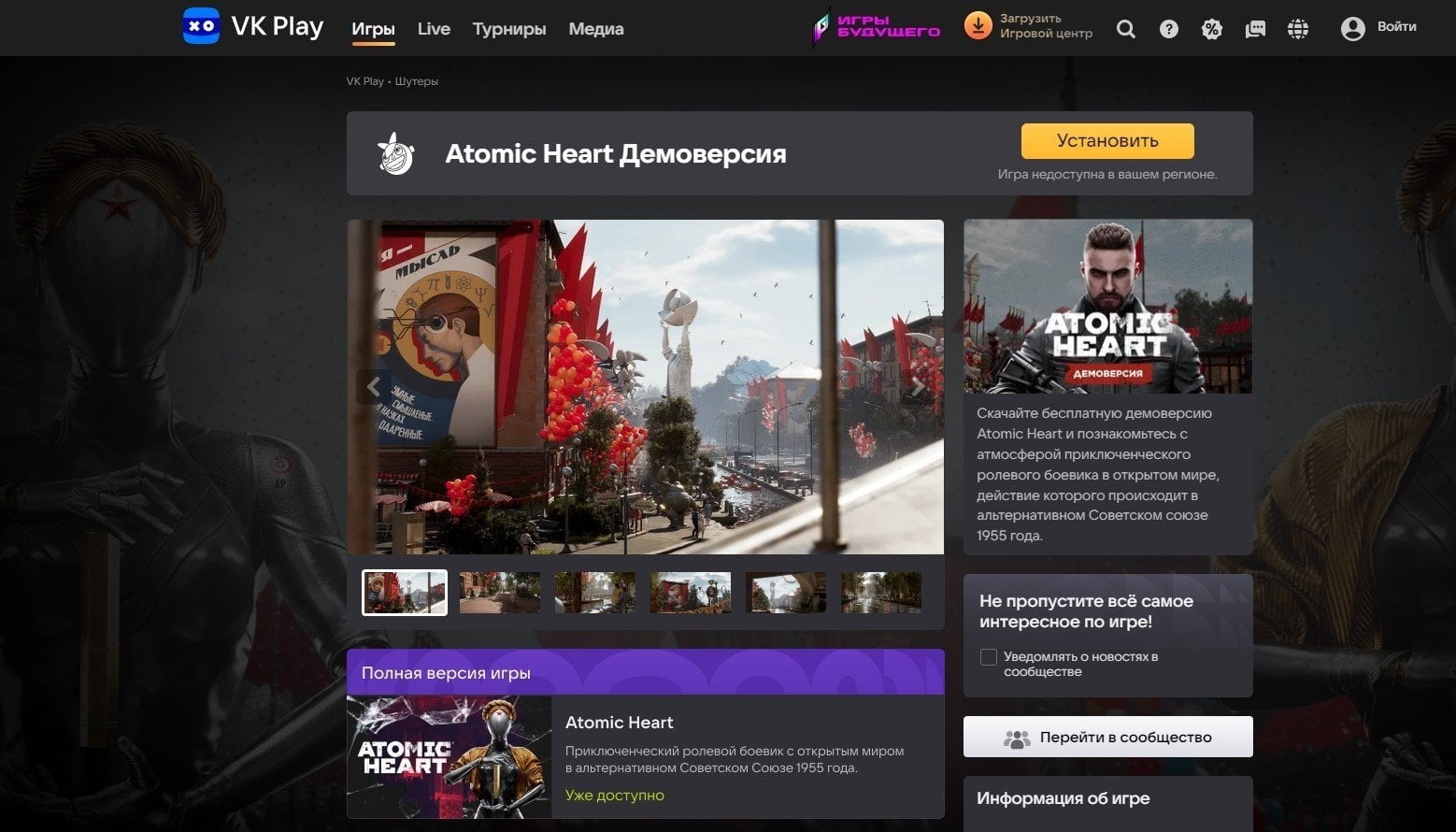Open the search magnifier icon

tap(1126, 29)
